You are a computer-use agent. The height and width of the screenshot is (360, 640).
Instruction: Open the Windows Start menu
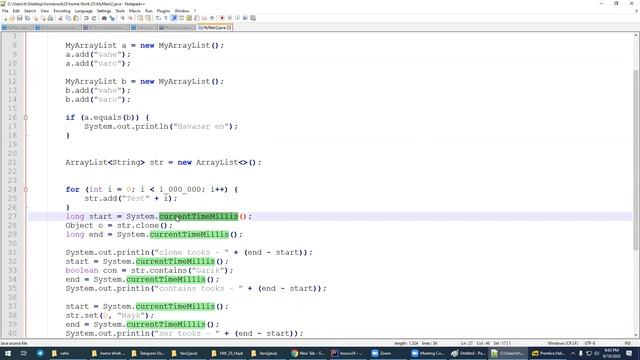(x=7, y=353)
